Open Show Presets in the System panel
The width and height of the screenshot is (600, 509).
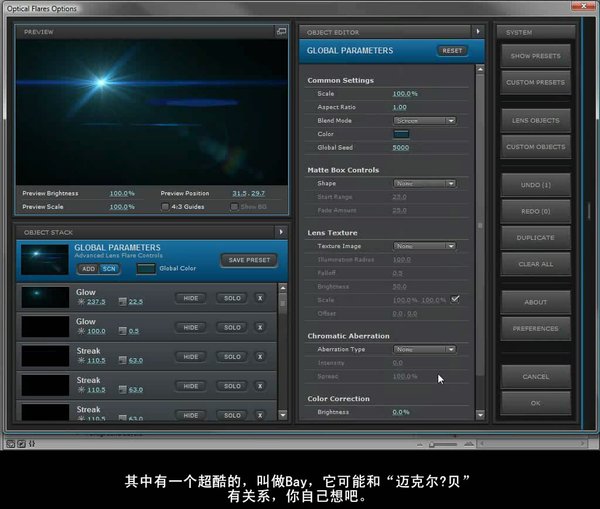pos(535,56)
